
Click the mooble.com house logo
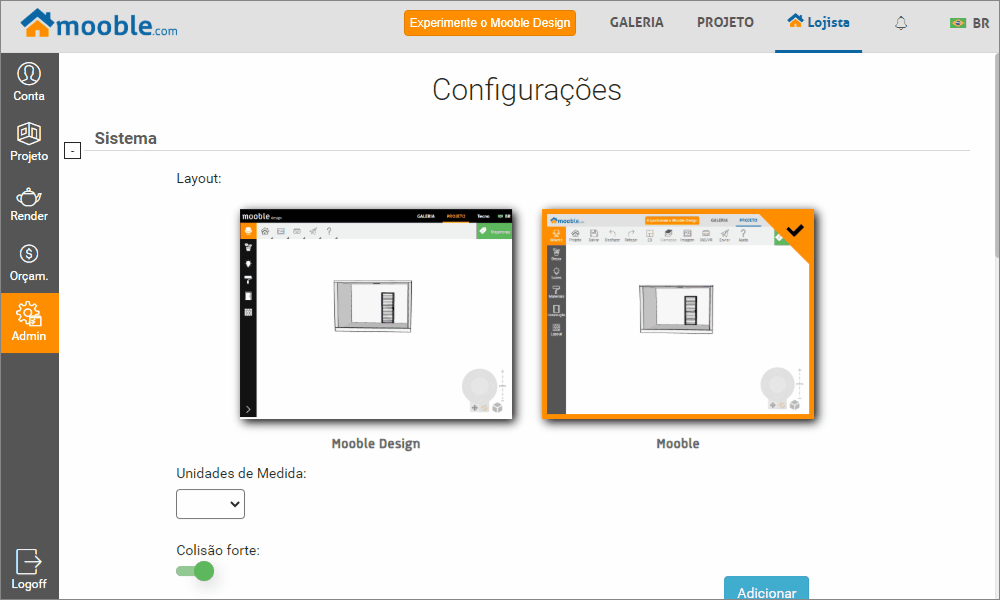click(99, 23)
